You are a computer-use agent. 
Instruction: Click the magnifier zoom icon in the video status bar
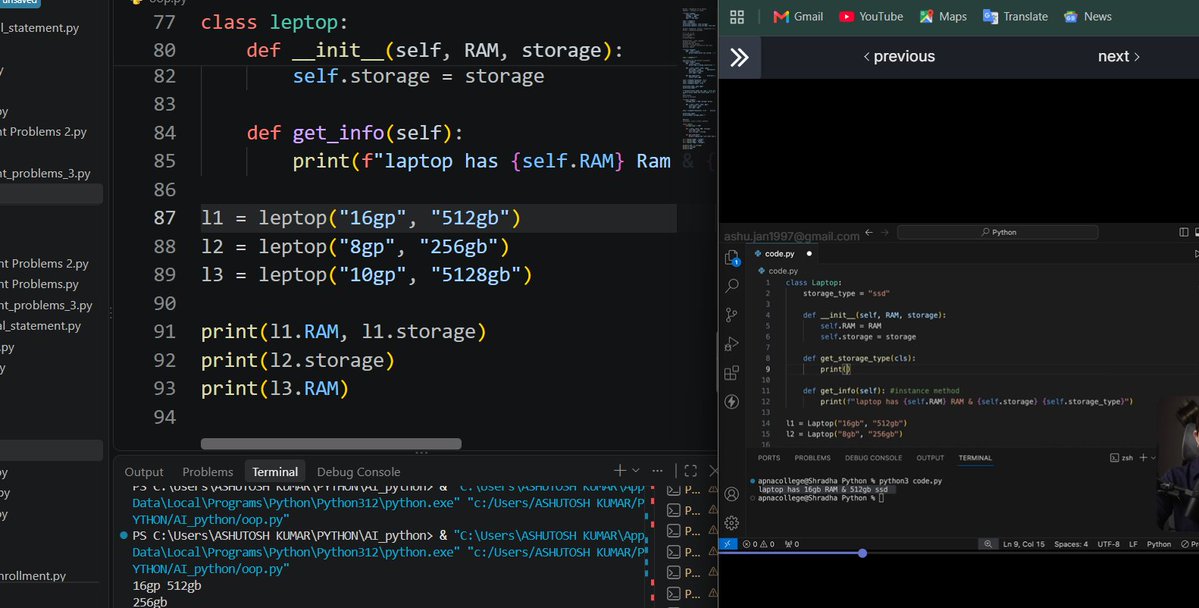coord(988,545)
